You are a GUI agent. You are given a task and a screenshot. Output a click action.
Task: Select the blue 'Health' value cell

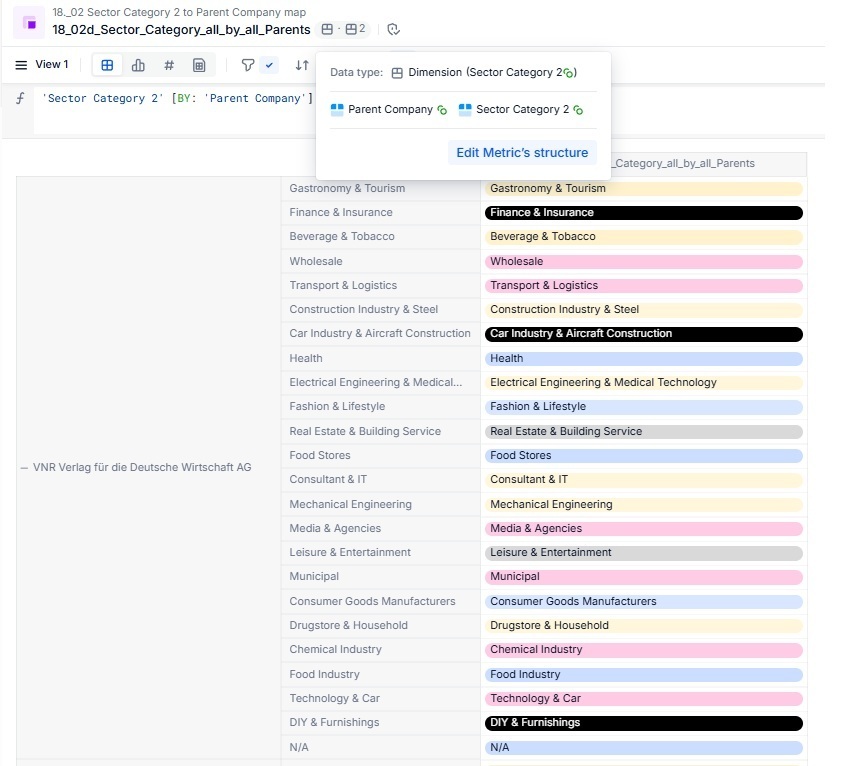click(x=644, y=359)
